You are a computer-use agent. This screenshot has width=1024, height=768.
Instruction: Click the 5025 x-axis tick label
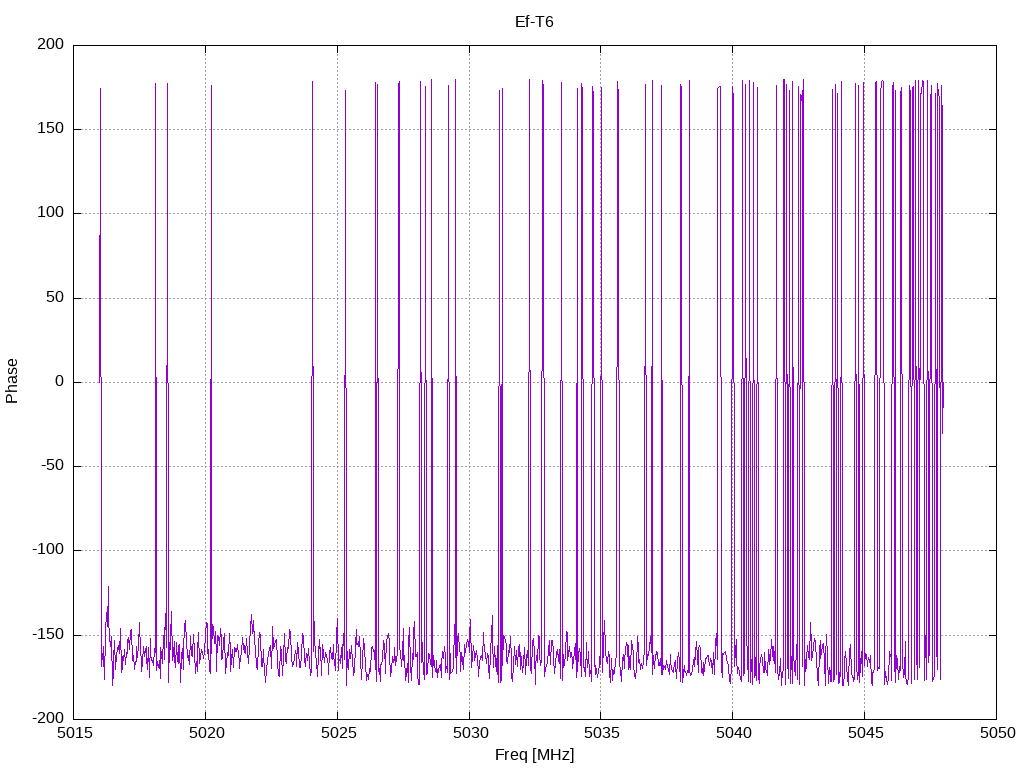click(x=337, y=733)
